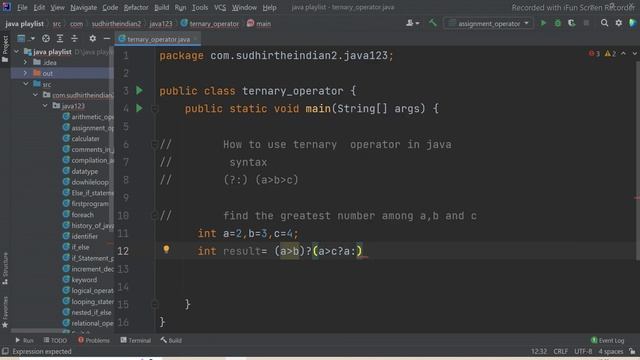Open Project panel options gear
This screenshot has width=640, height=360.
pyautogui.click(x=93, y=38)
